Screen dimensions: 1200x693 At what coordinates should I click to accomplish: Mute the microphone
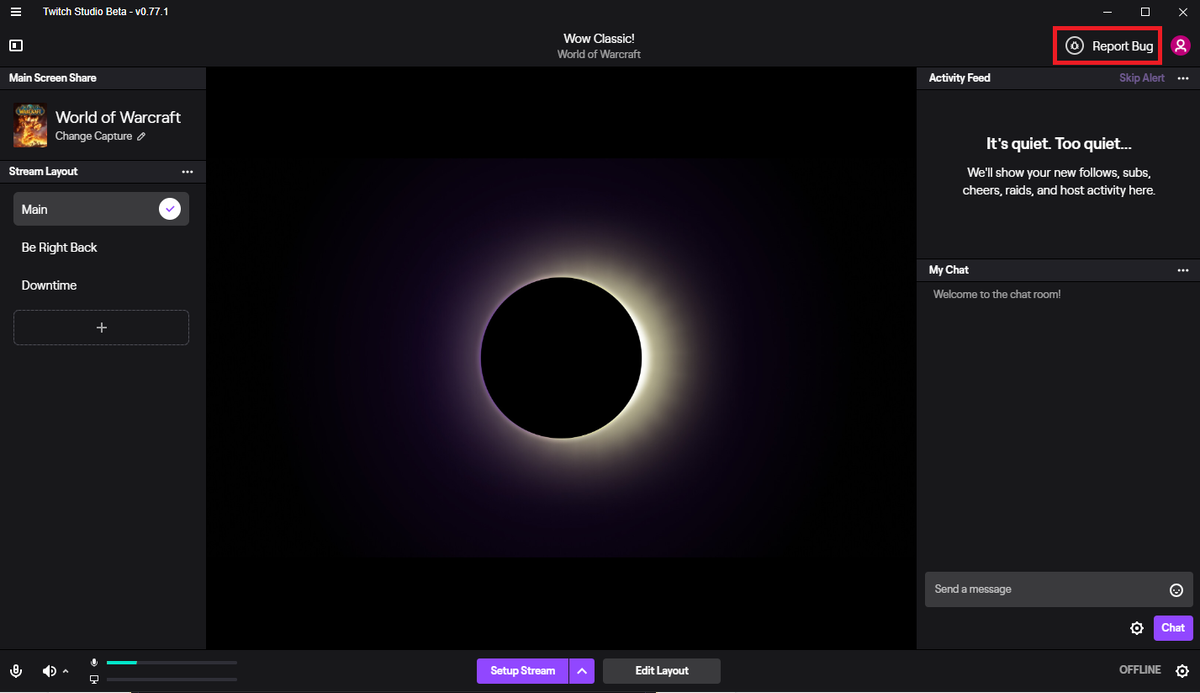click(16, 671)
